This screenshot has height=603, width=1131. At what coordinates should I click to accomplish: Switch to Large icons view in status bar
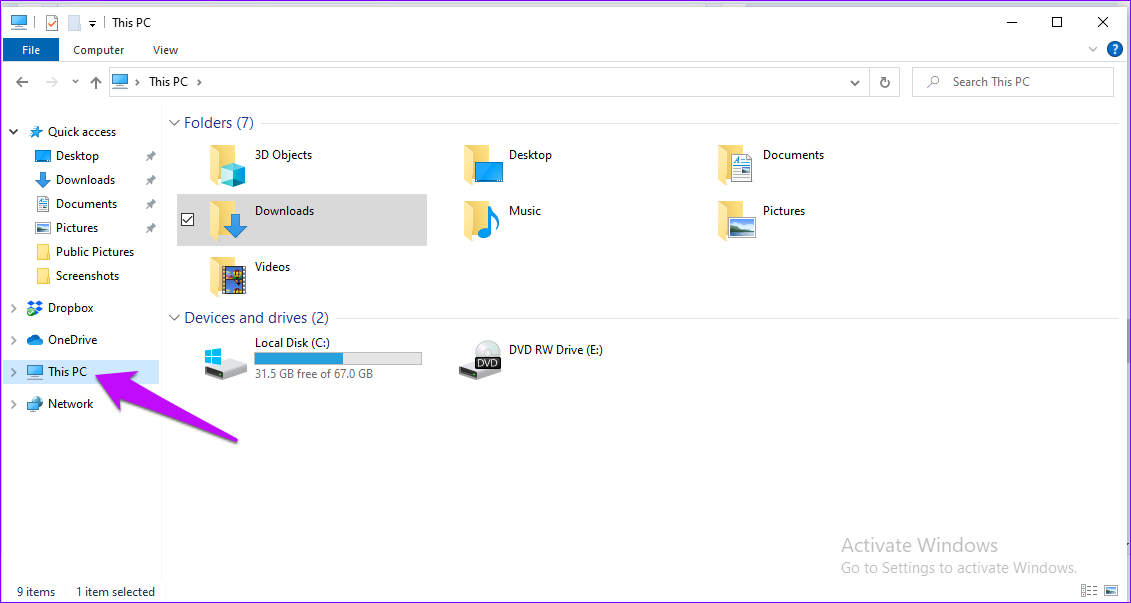1112,591
